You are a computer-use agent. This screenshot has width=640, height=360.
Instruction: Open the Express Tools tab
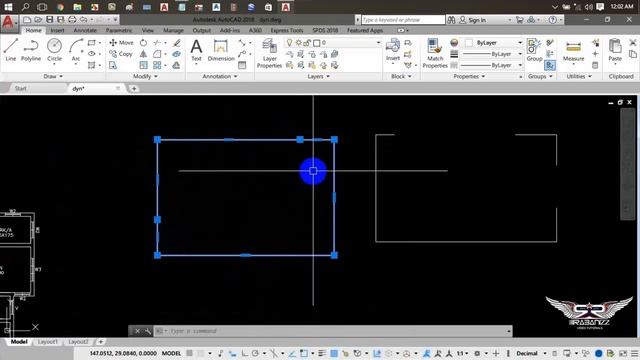click(x=287, y=31)
